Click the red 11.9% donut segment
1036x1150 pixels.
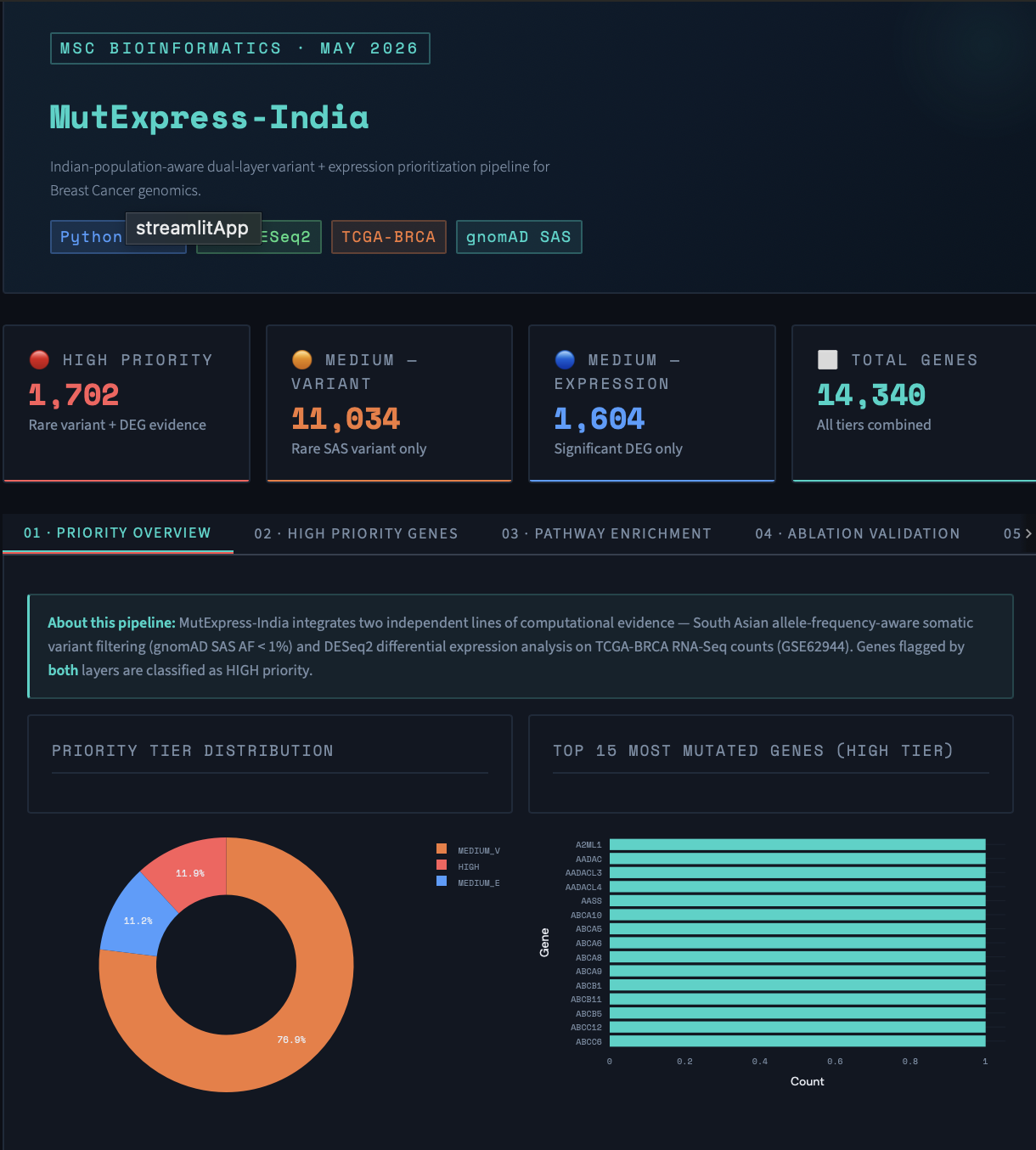(x=190, y=872)
